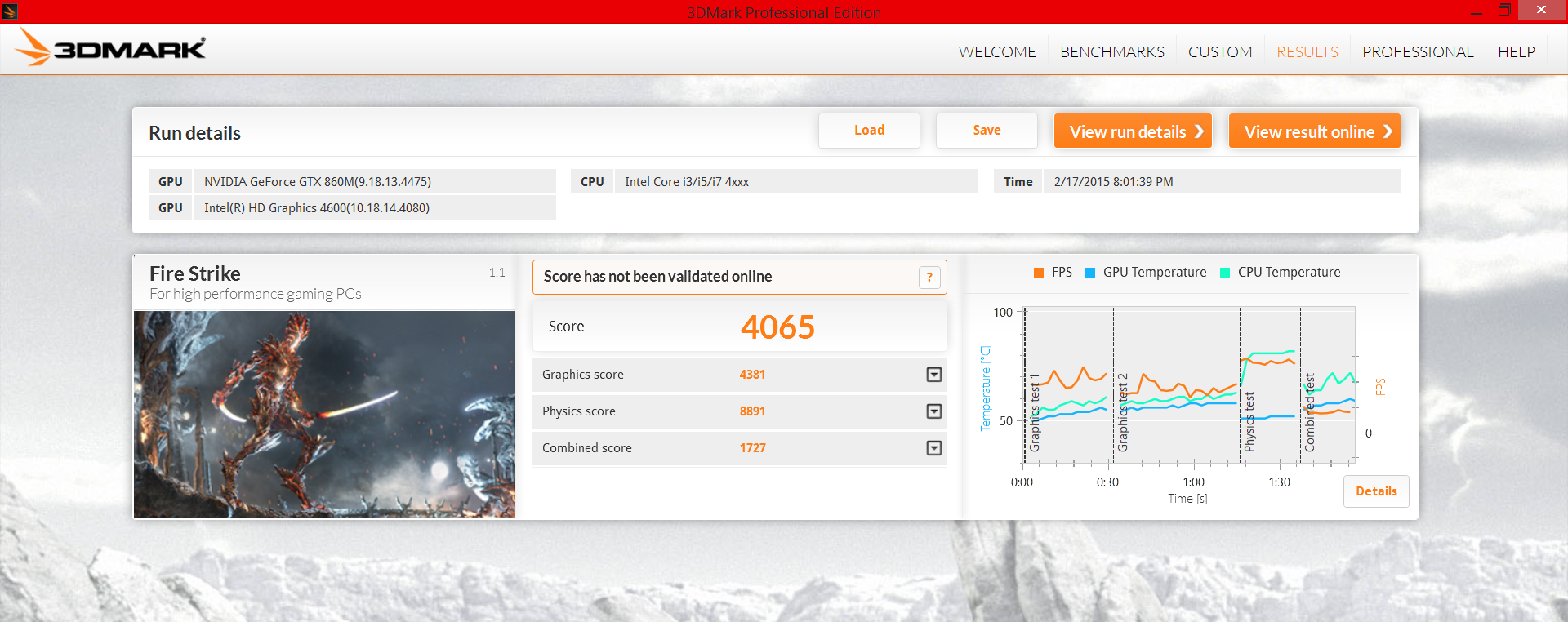Click the cyan CPU Temperature legend swatch

coord(1225,273)
